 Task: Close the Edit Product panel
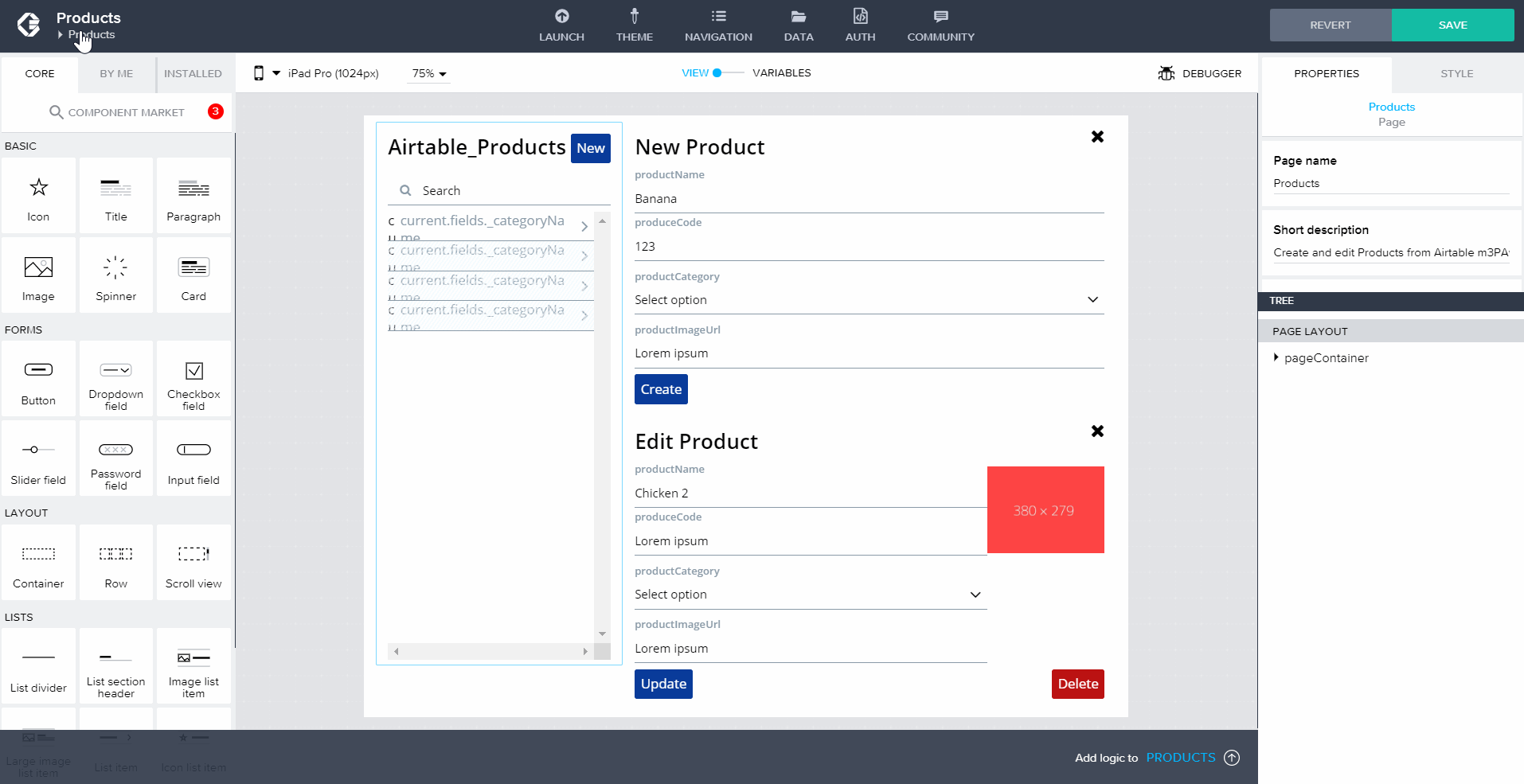click(1097, 431)
